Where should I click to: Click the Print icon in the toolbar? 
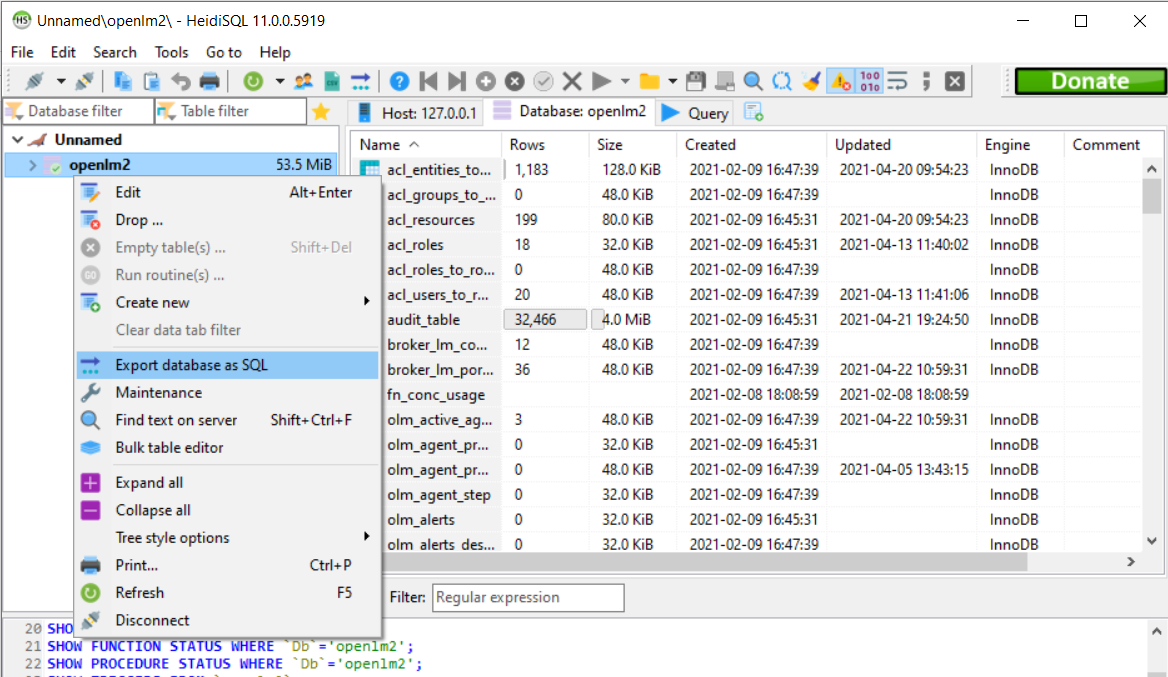(209, 81)
